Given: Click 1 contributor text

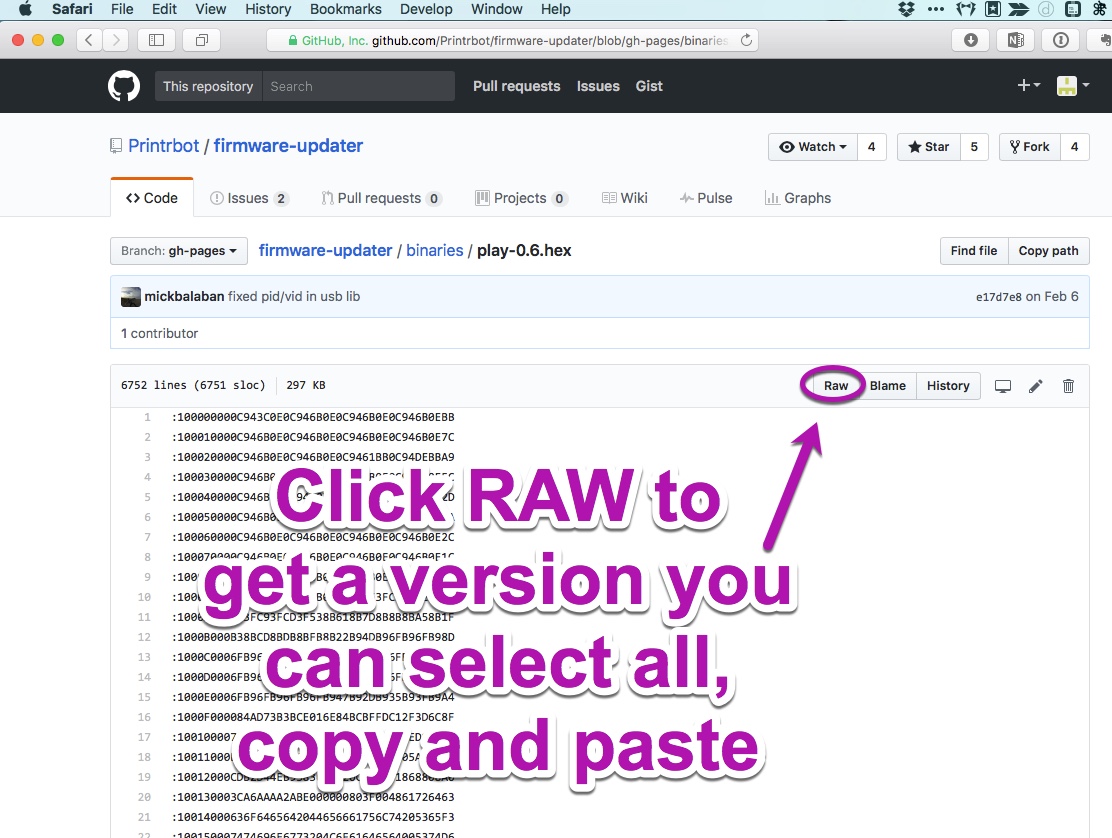Looking at the screenshot, I should (x=160, y=333).
